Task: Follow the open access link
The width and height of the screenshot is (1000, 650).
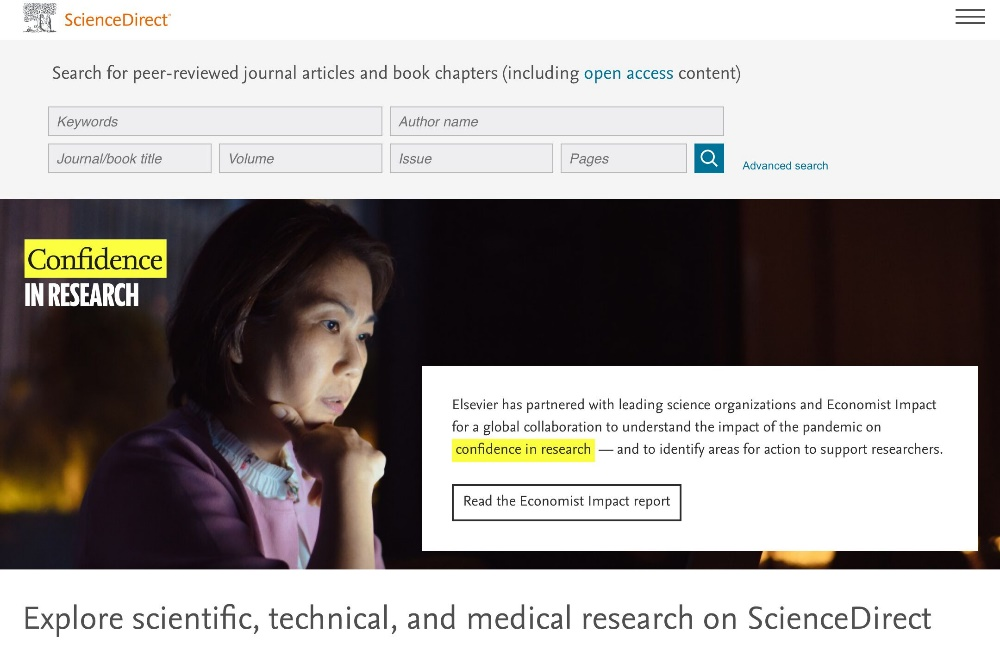Action: point(628,73)
